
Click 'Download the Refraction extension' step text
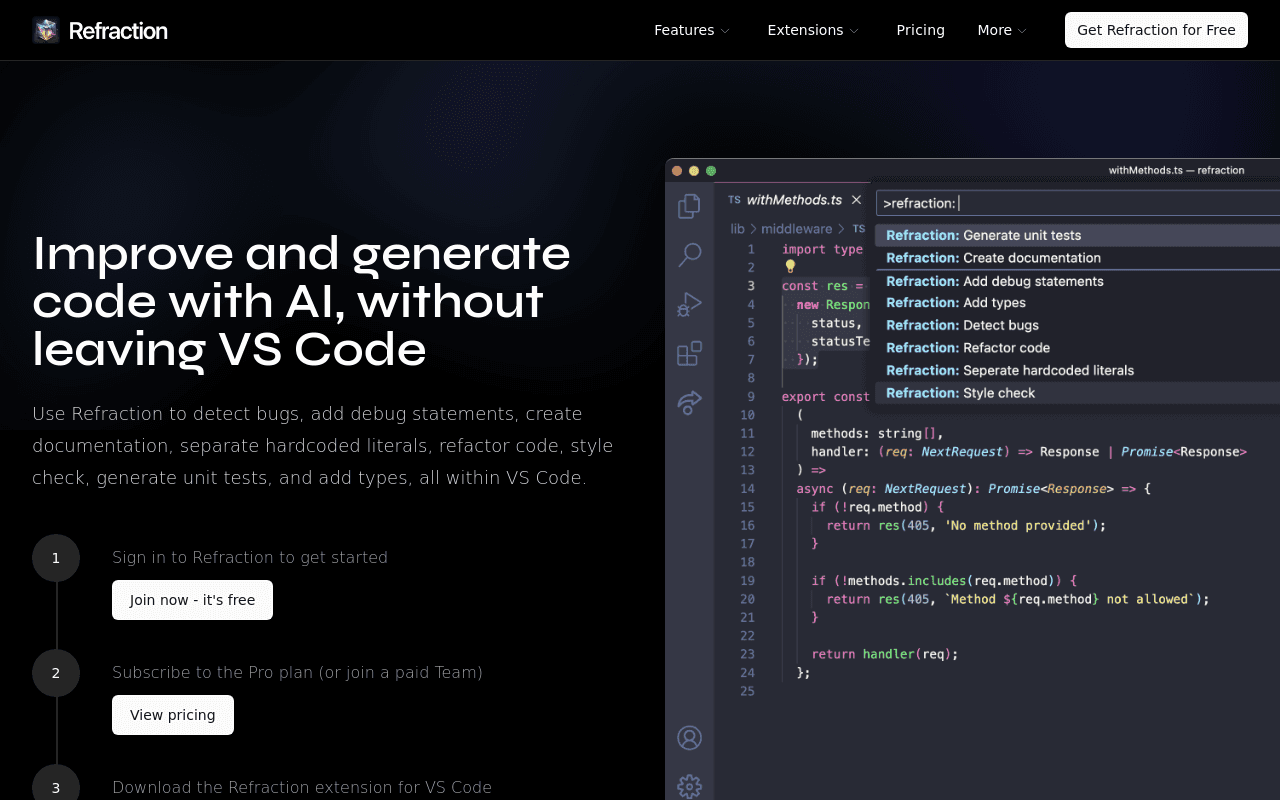point(302,787)
